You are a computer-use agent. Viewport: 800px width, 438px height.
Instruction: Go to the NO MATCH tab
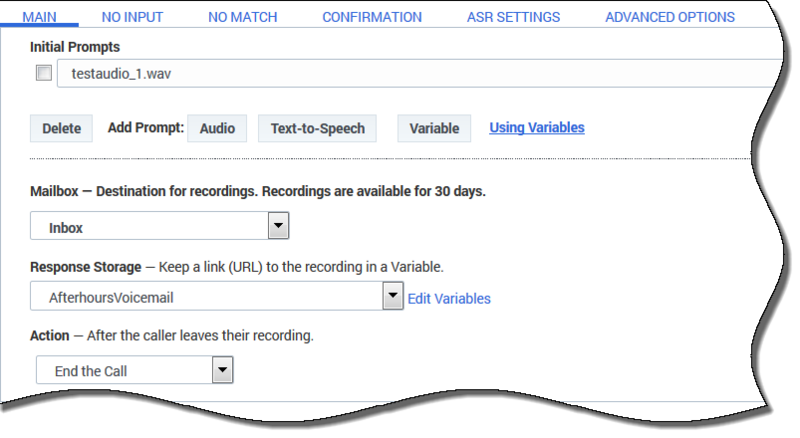(x=242, y=17)
